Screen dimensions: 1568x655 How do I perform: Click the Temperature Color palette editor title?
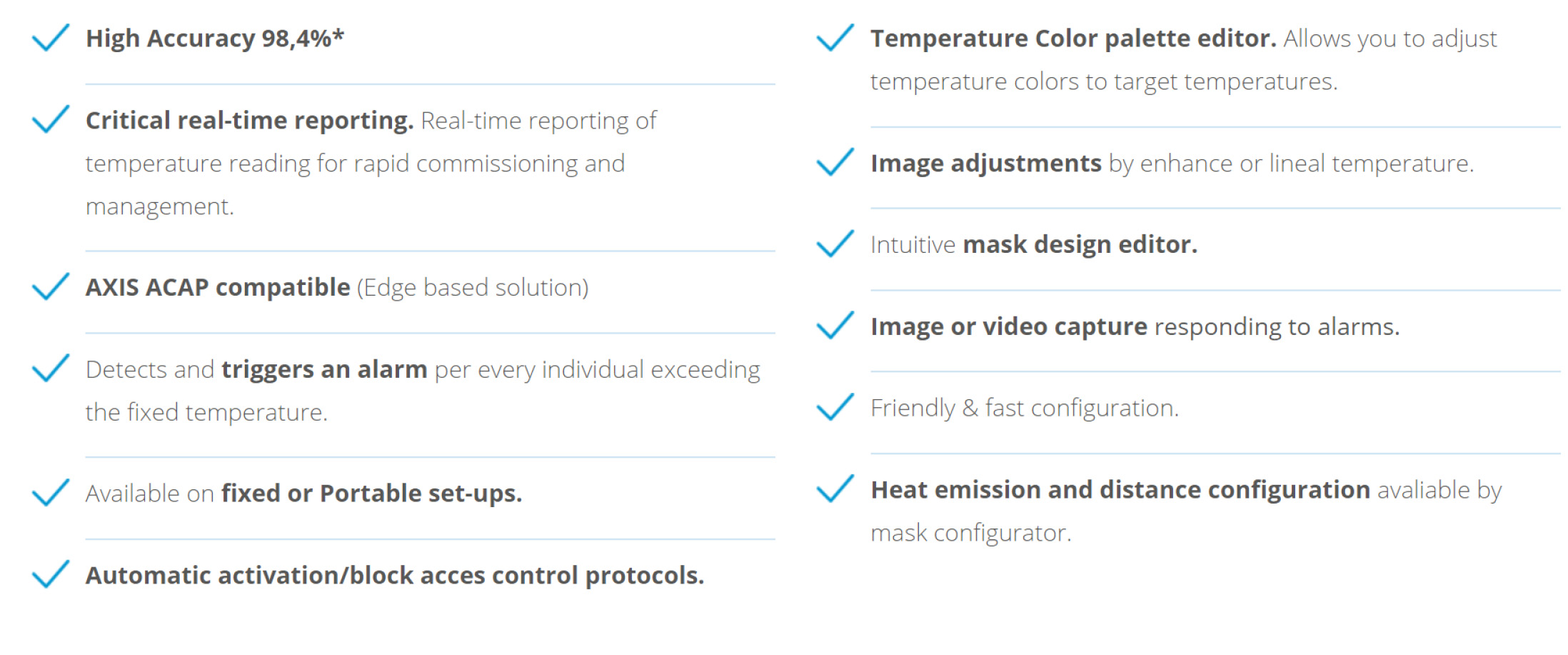click(1073, 39)
